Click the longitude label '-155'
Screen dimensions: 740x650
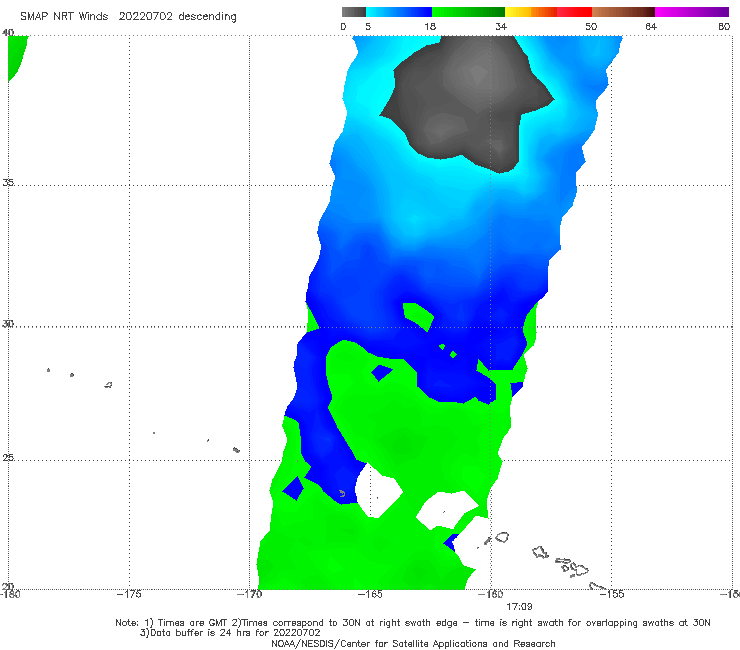tap(612, 594)
